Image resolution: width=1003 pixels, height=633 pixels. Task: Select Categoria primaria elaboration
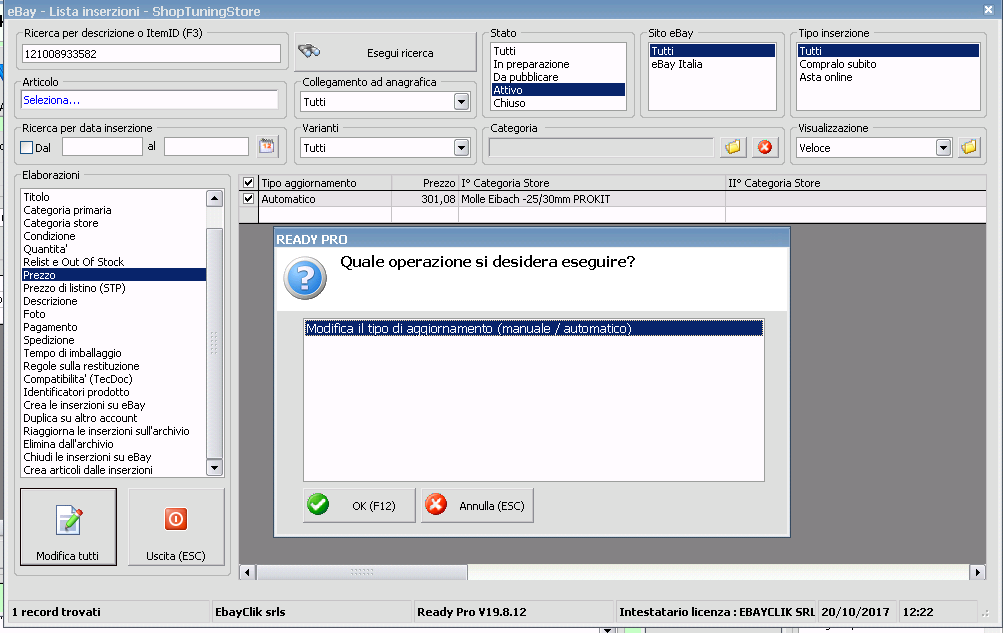[x=113, y=210]
